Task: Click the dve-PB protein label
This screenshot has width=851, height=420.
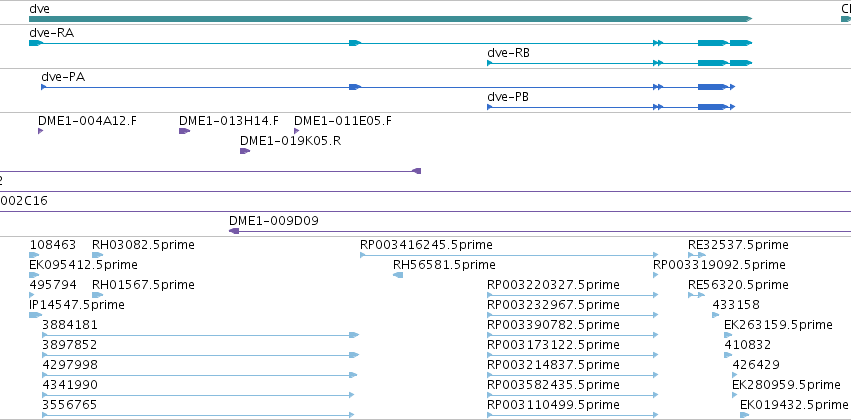Action: [x=508, y=97]
